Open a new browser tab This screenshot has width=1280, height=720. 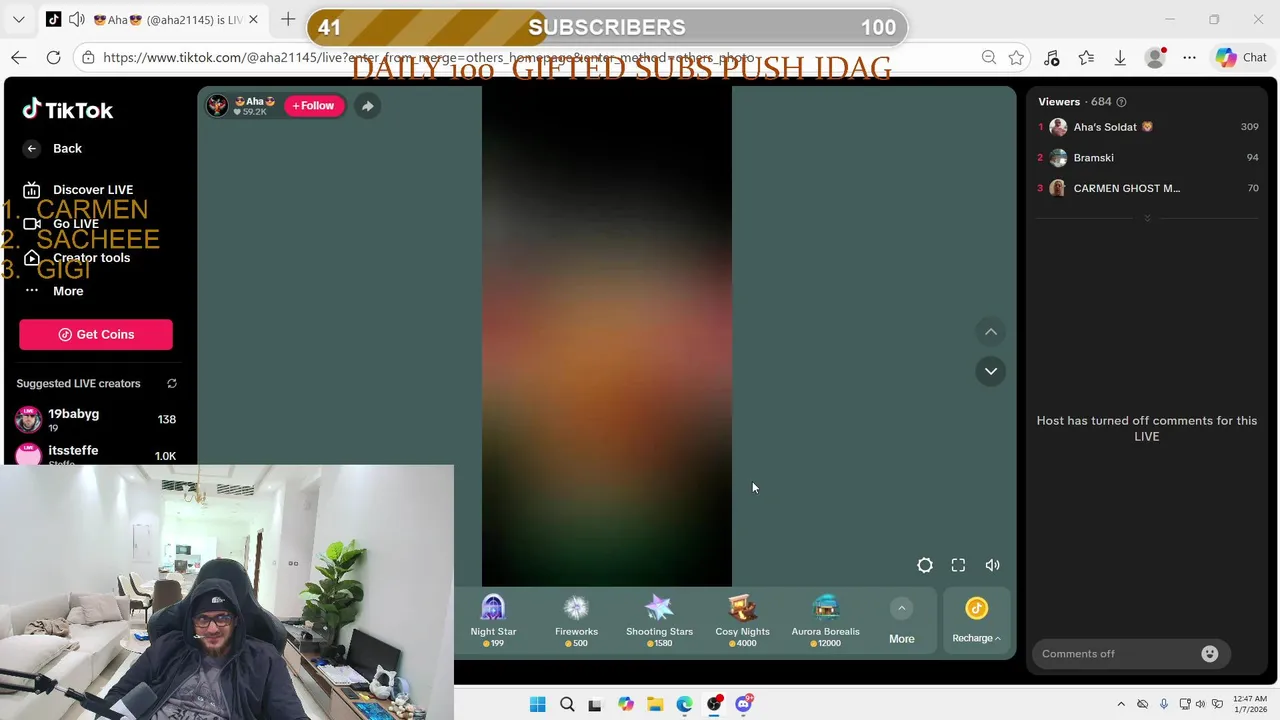tap(288, 20)
